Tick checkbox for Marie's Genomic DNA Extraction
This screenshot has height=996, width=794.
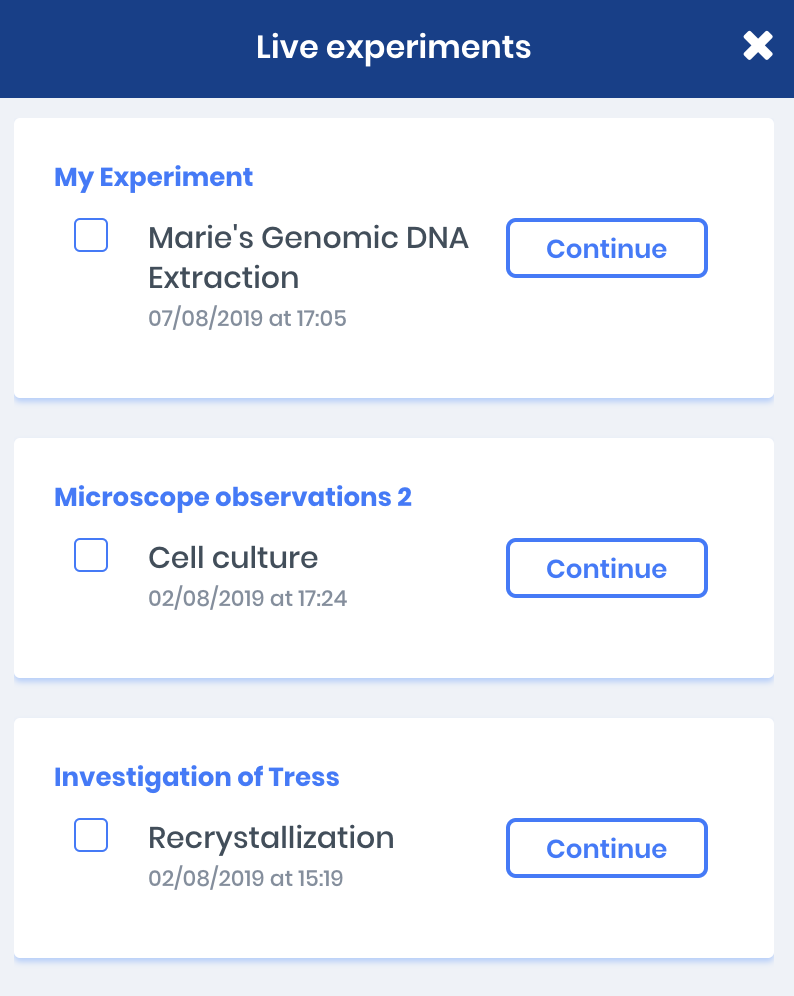pyautogui.click(x=91, y=236)
